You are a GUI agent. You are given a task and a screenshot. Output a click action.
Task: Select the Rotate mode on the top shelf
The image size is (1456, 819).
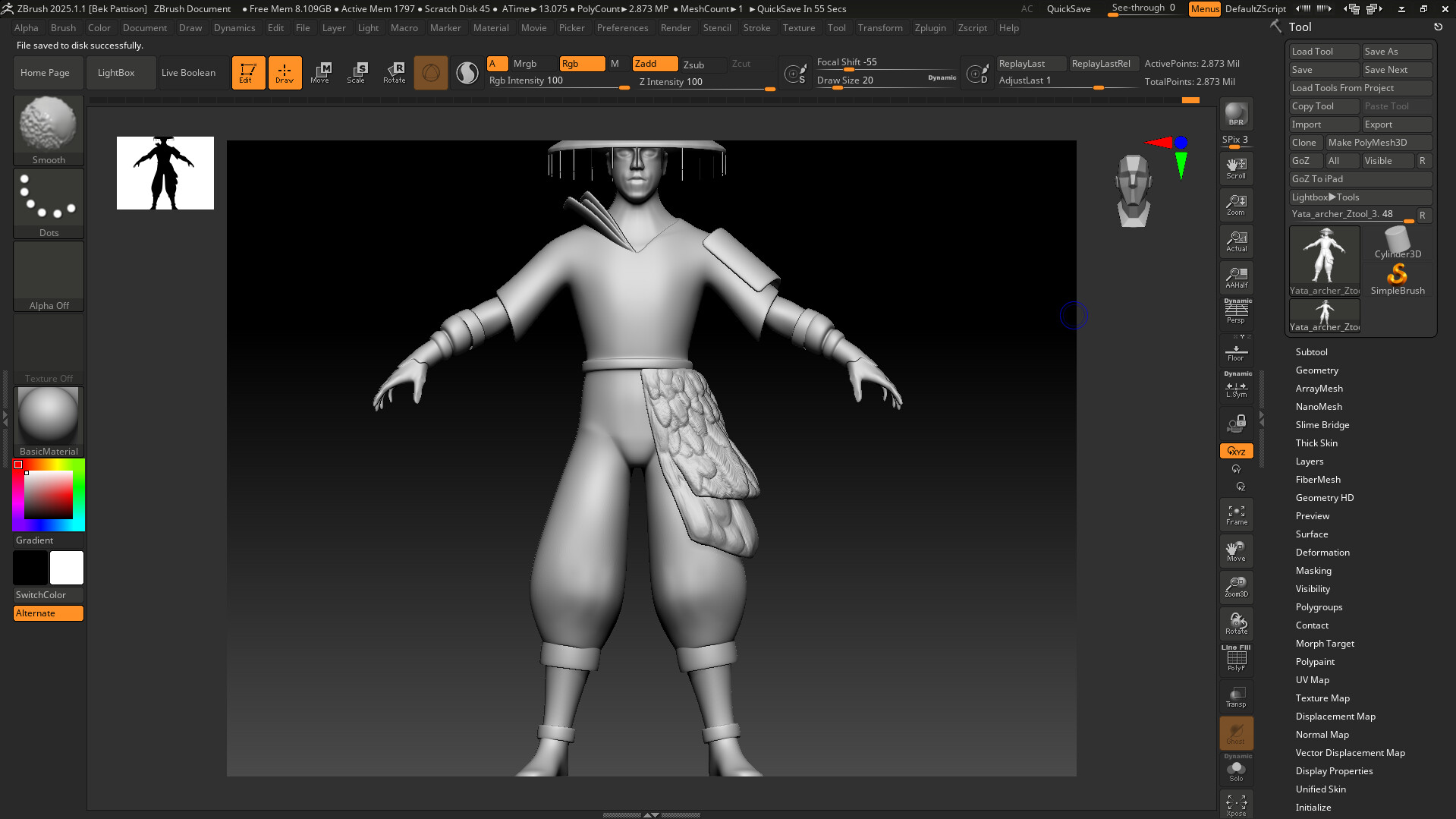pyautogui.click(x=395, y=72)
